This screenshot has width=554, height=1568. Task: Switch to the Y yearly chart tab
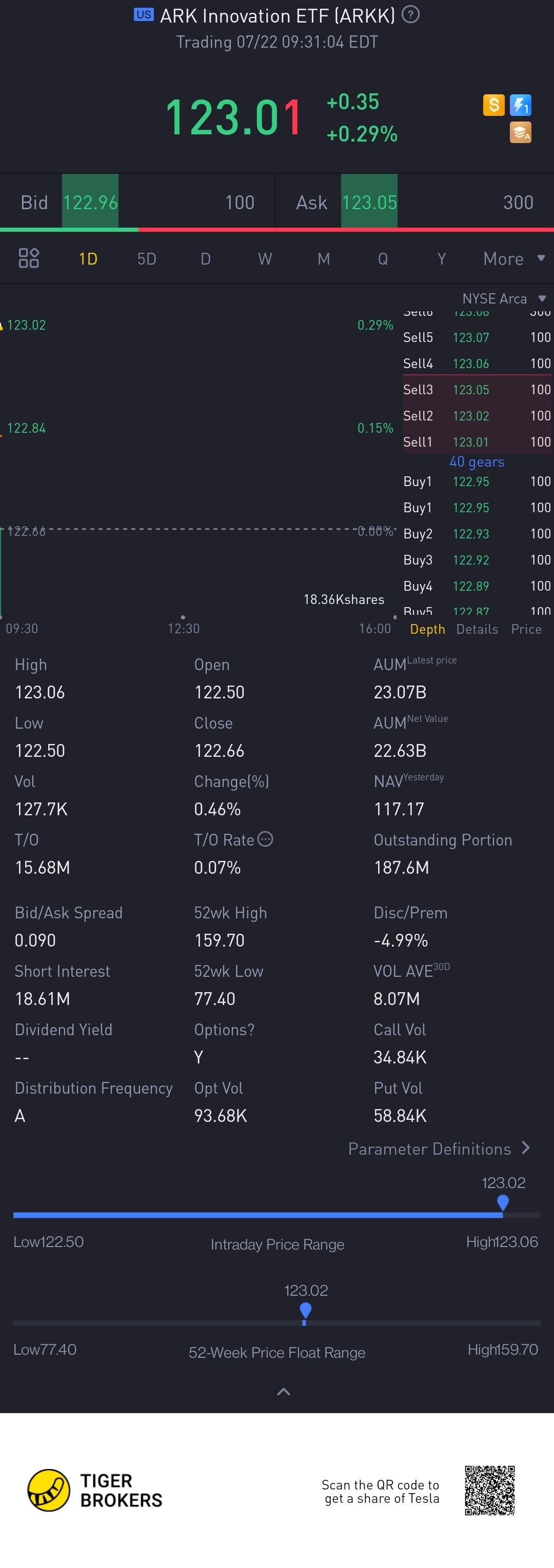[x=442, y=259]
